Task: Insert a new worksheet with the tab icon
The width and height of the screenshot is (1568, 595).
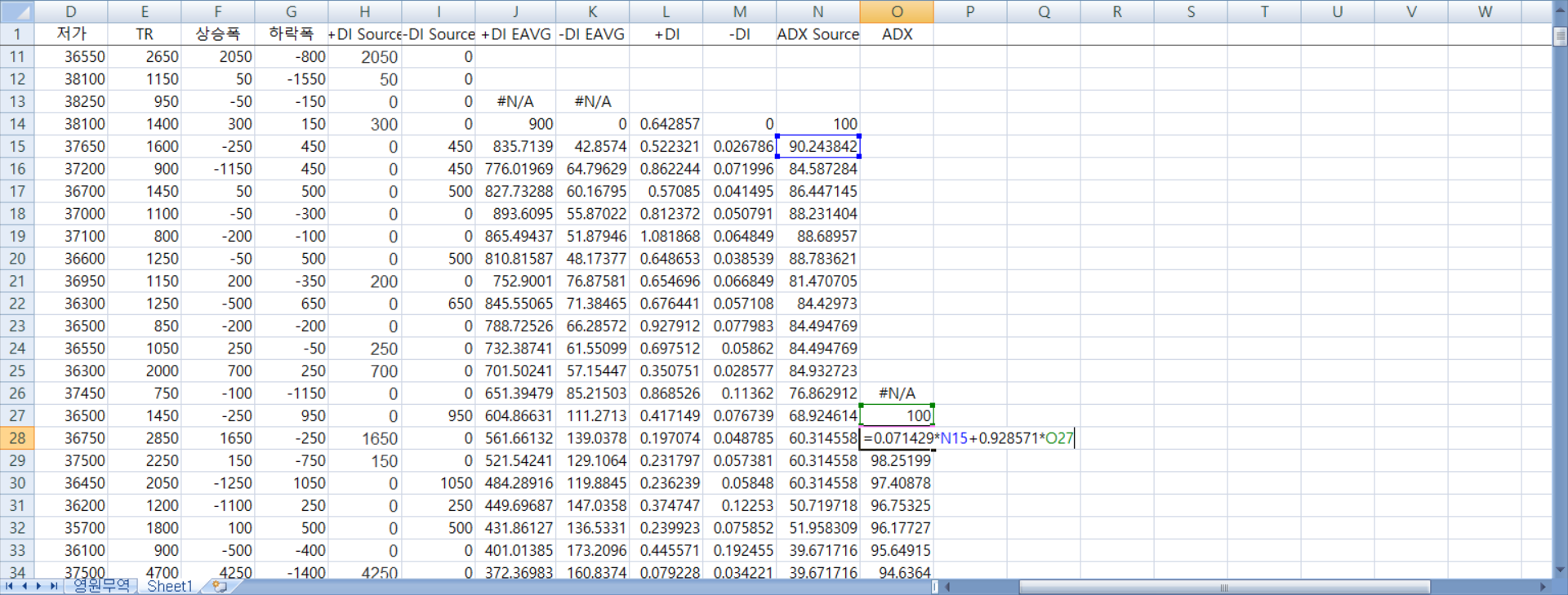Action: pyautogui.click(x=219, y=586)
